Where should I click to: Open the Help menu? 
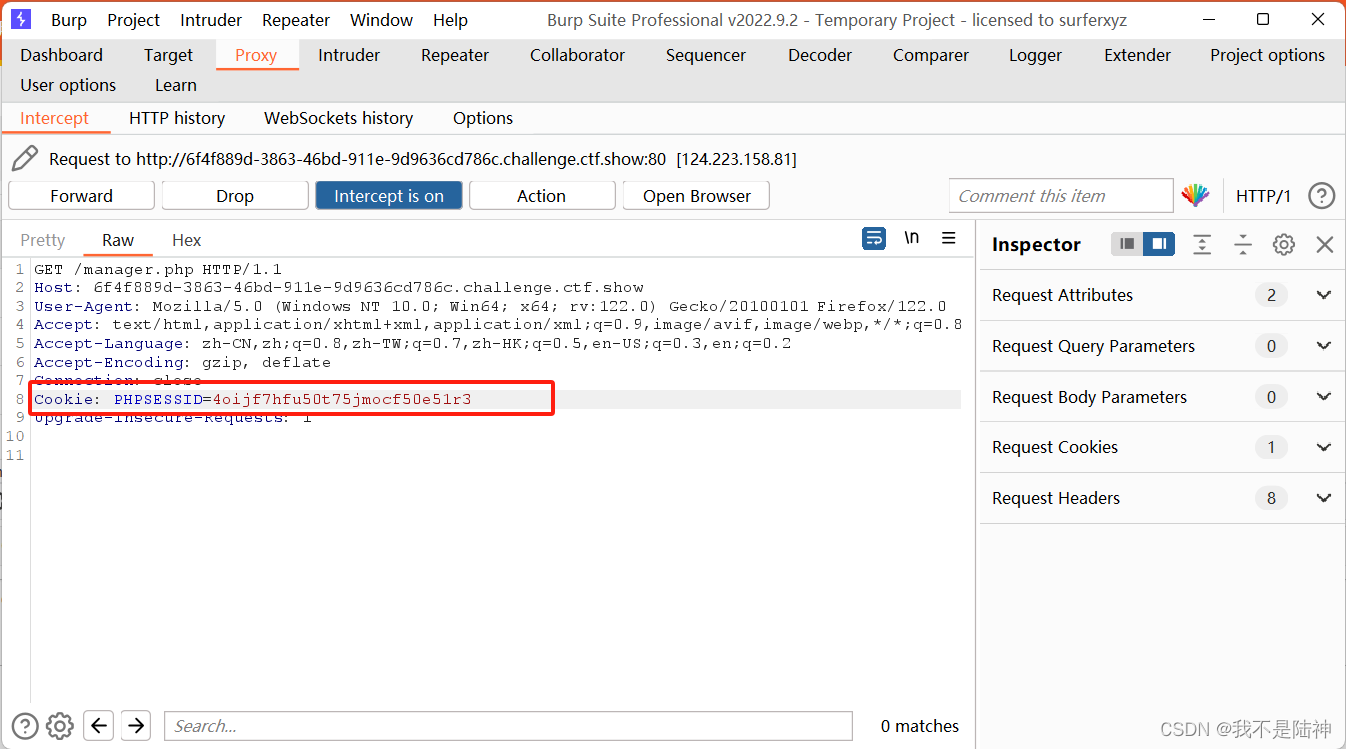tap(450, 20)
